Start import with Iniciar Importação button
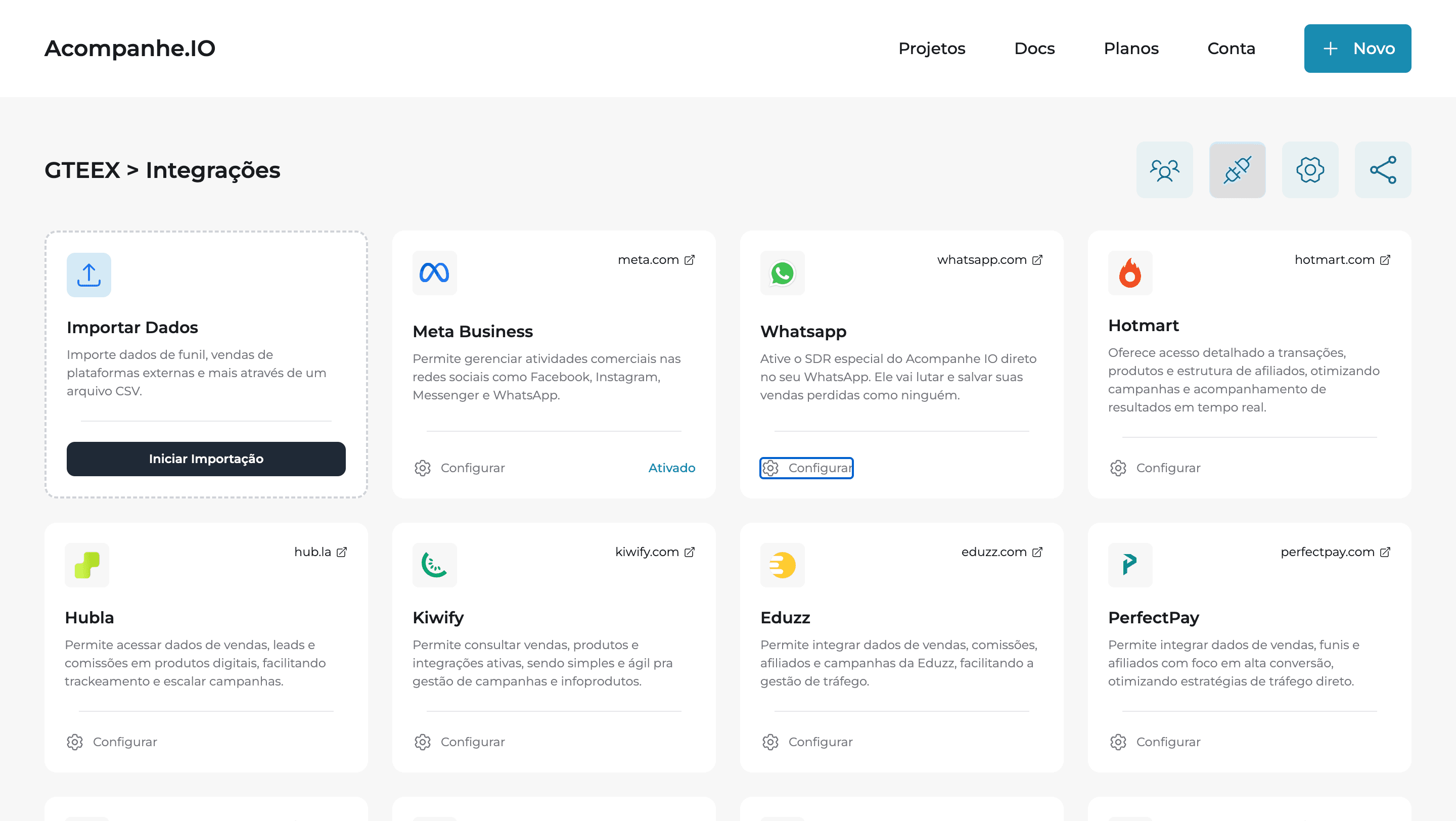This screenshot has height=821, width=1456. (206, 459)
